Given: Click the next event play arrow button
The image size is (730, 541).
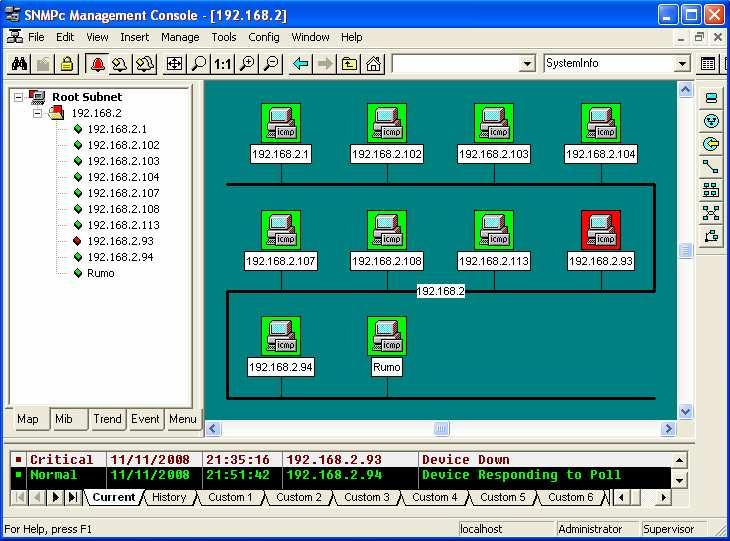Looking at the screenshot, I should pos(55,497).
